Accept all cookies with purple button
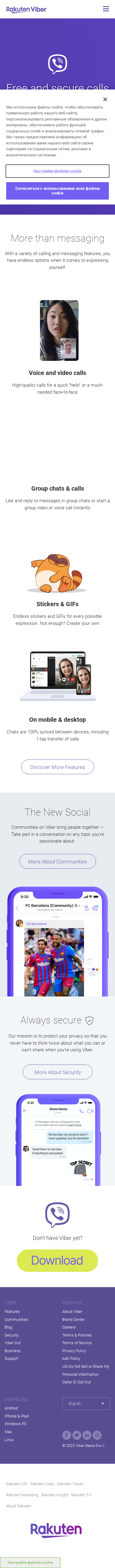This screenshot has height=1568, width=115. pos(57,191)
